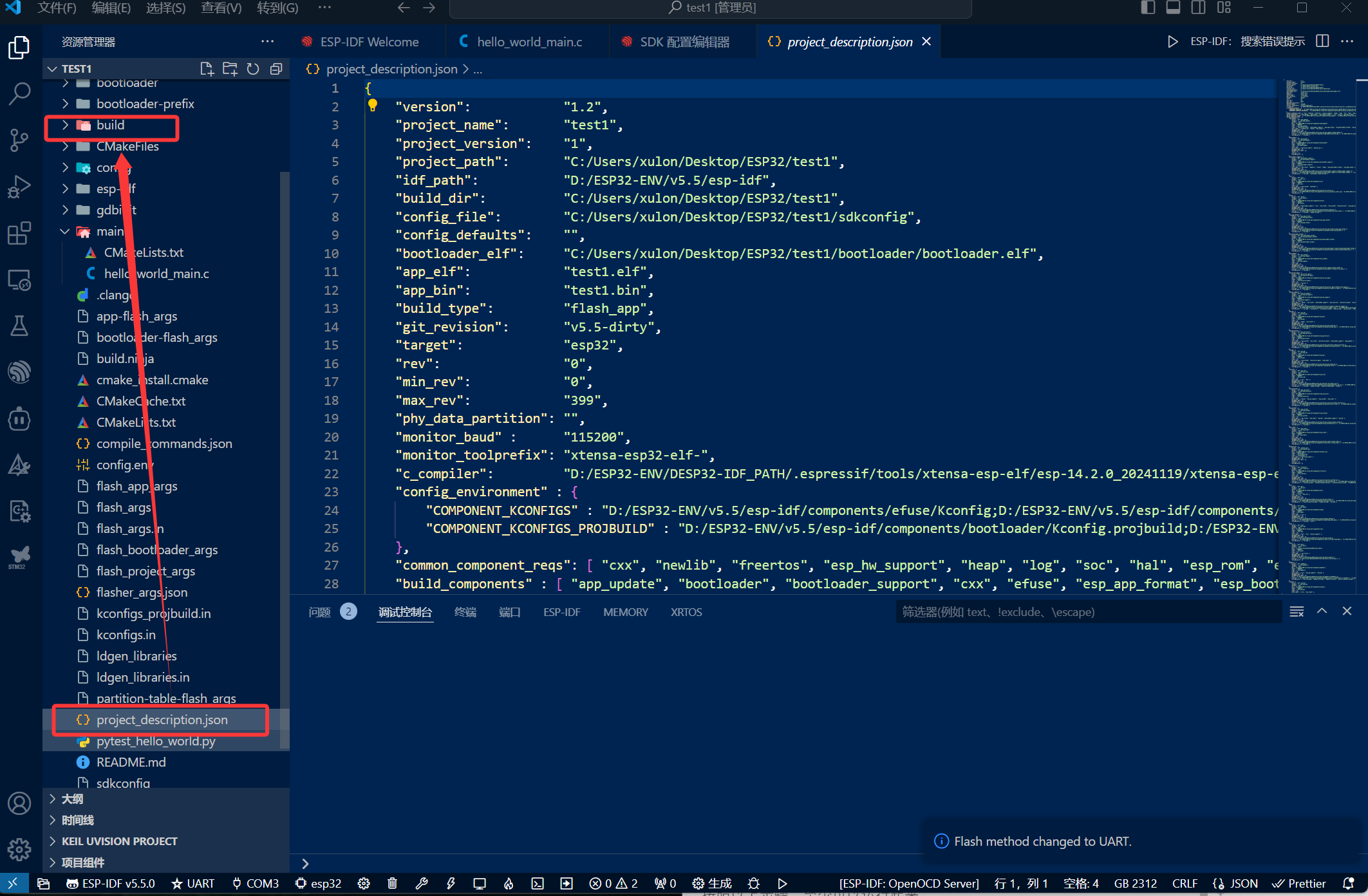Viewport: 1368px width, 896px height.
Task: Refresh the TEST1 explorer
Action: pyautogui.click(x=253, y=69)
